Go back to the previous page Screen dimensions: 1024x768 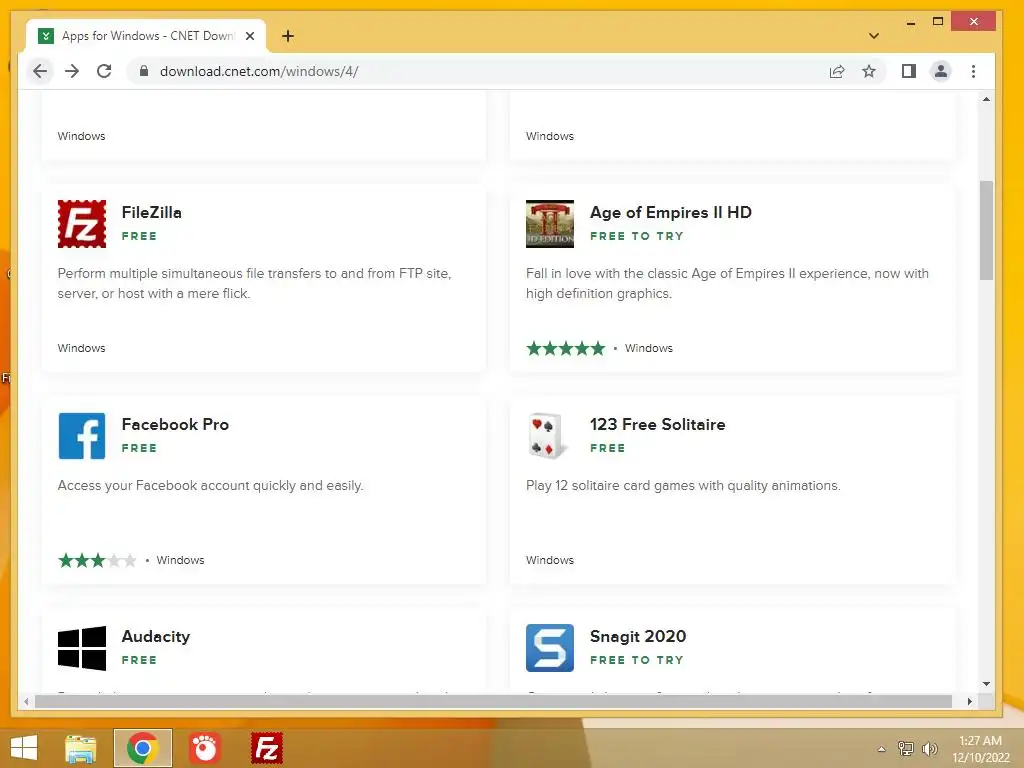tap(40, 71)
